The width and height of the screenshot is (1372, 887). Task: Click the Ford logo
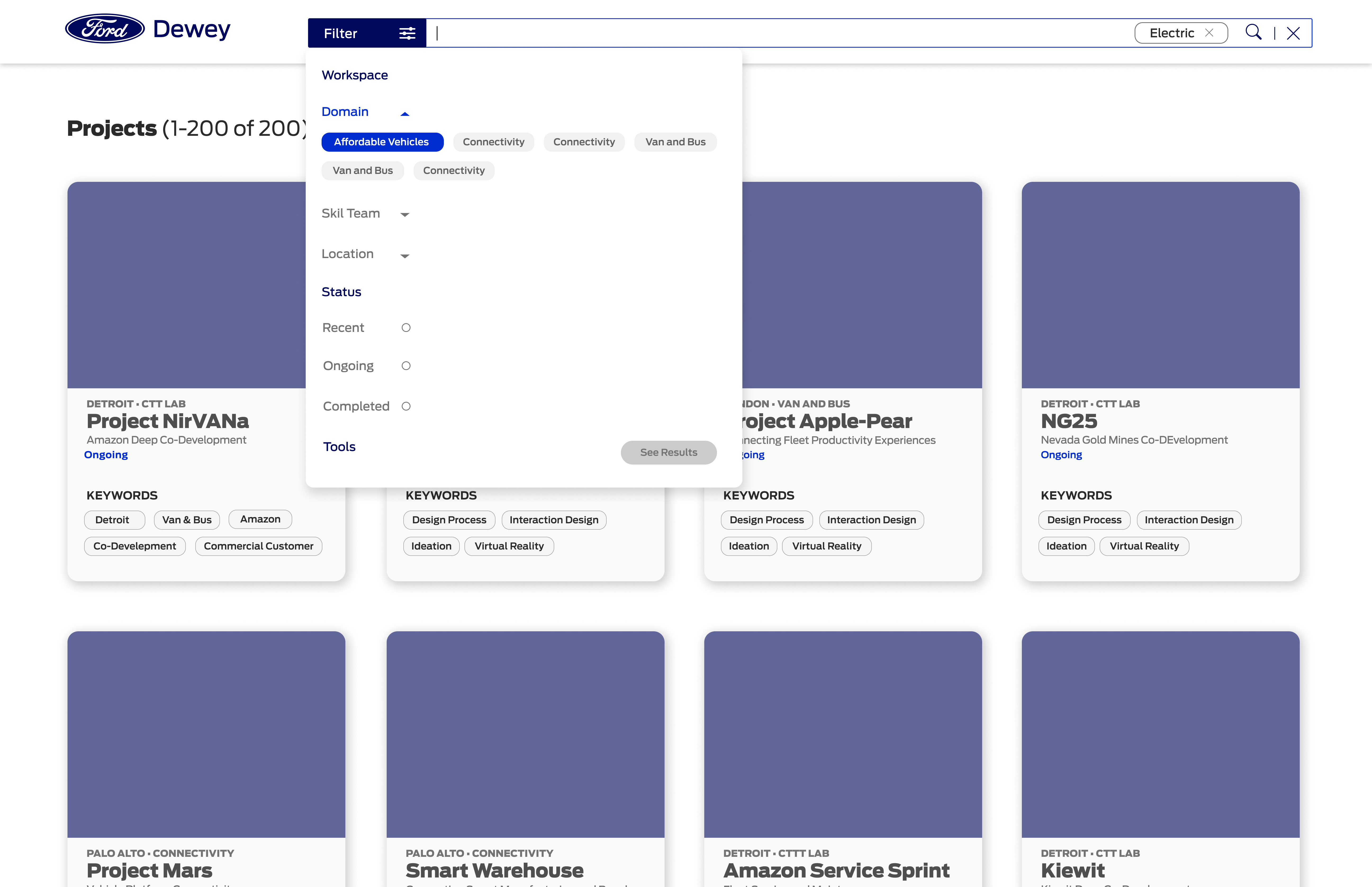(105, 29)
